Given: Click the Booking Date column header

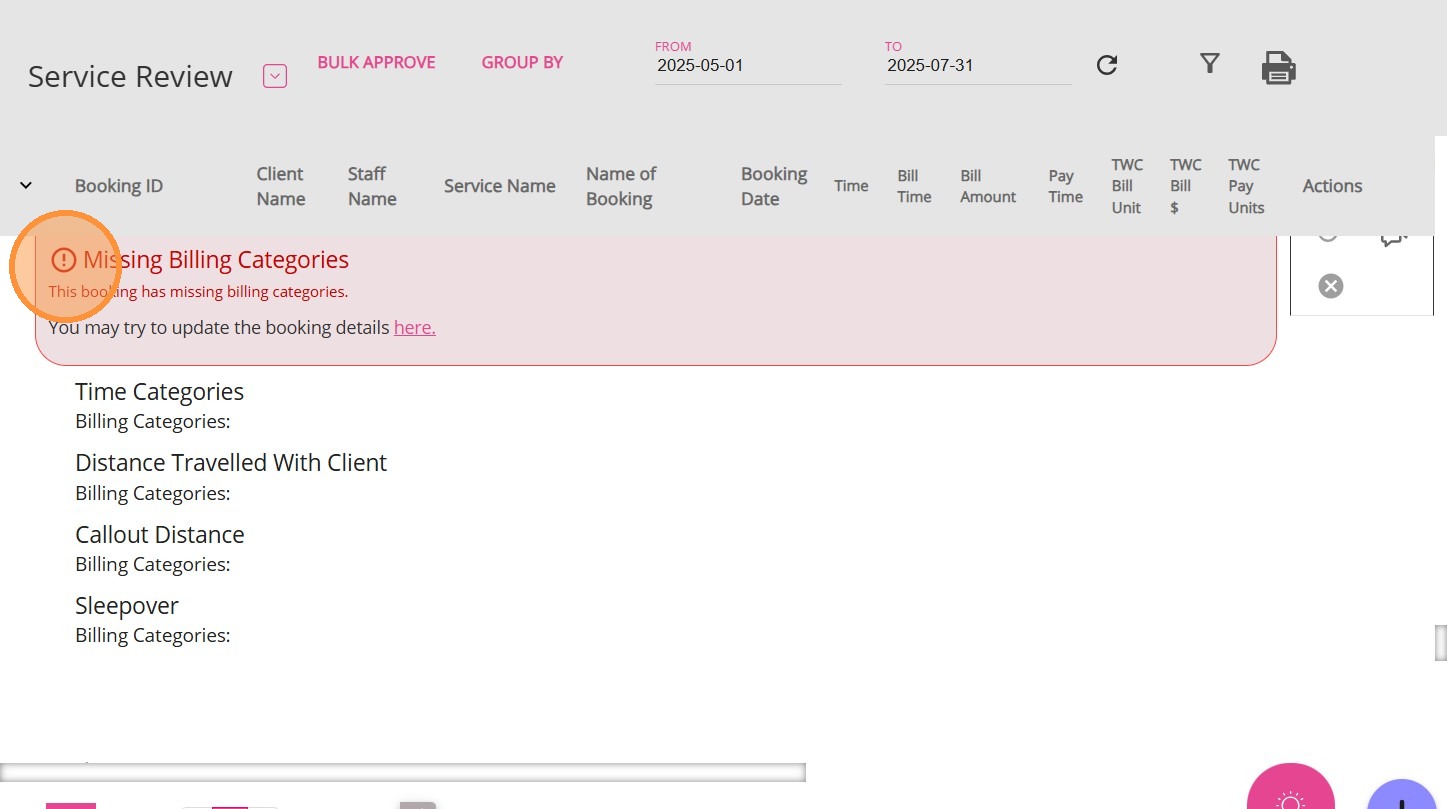Looking at the screenshot, I should point(774,186).
